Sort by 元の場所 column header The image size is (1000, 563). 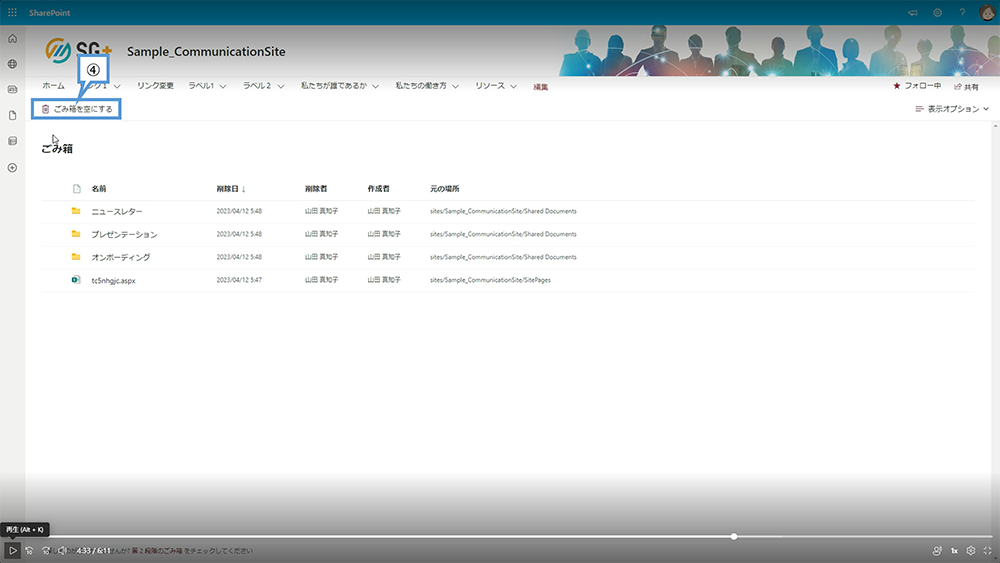(x=445, y=189)
